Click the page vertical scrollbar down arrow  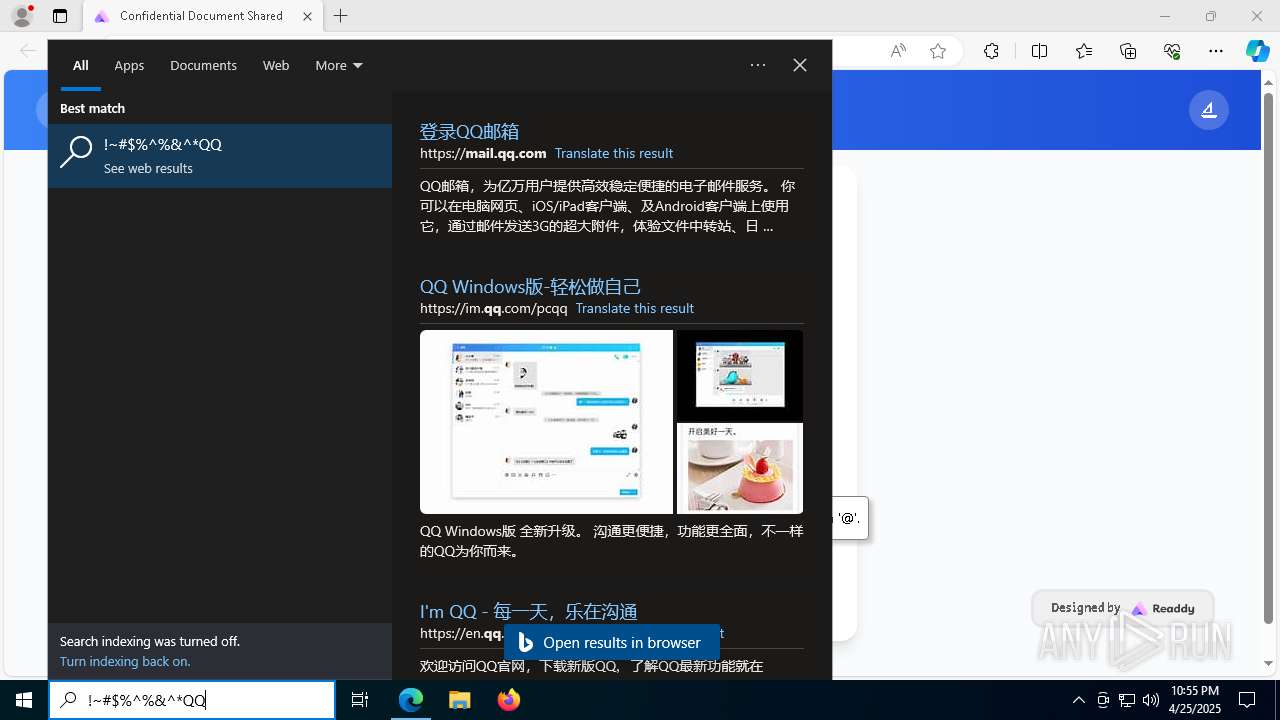(1269, 663)
